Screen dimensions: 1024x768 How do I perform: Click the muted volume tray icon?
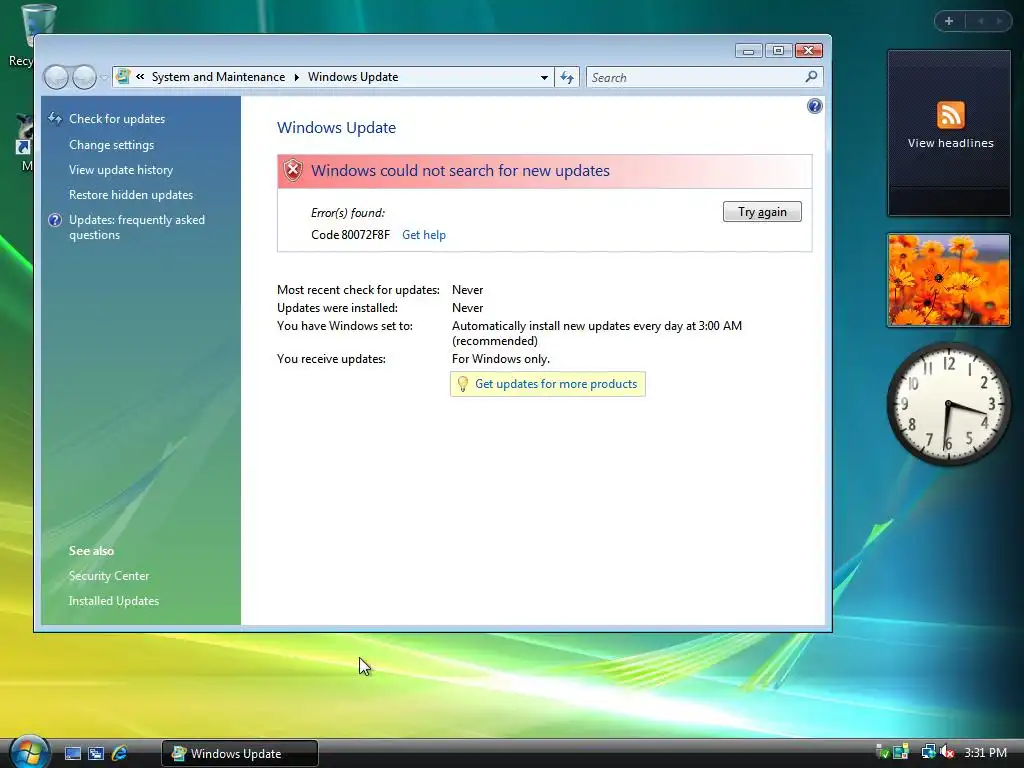pos(946,752)
